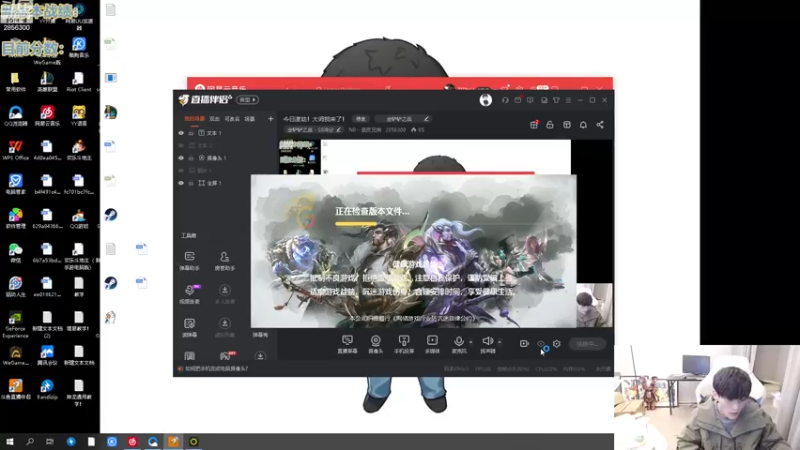Mute the 扬声器 speaker

pyautogui.click(x=488, y=344)
